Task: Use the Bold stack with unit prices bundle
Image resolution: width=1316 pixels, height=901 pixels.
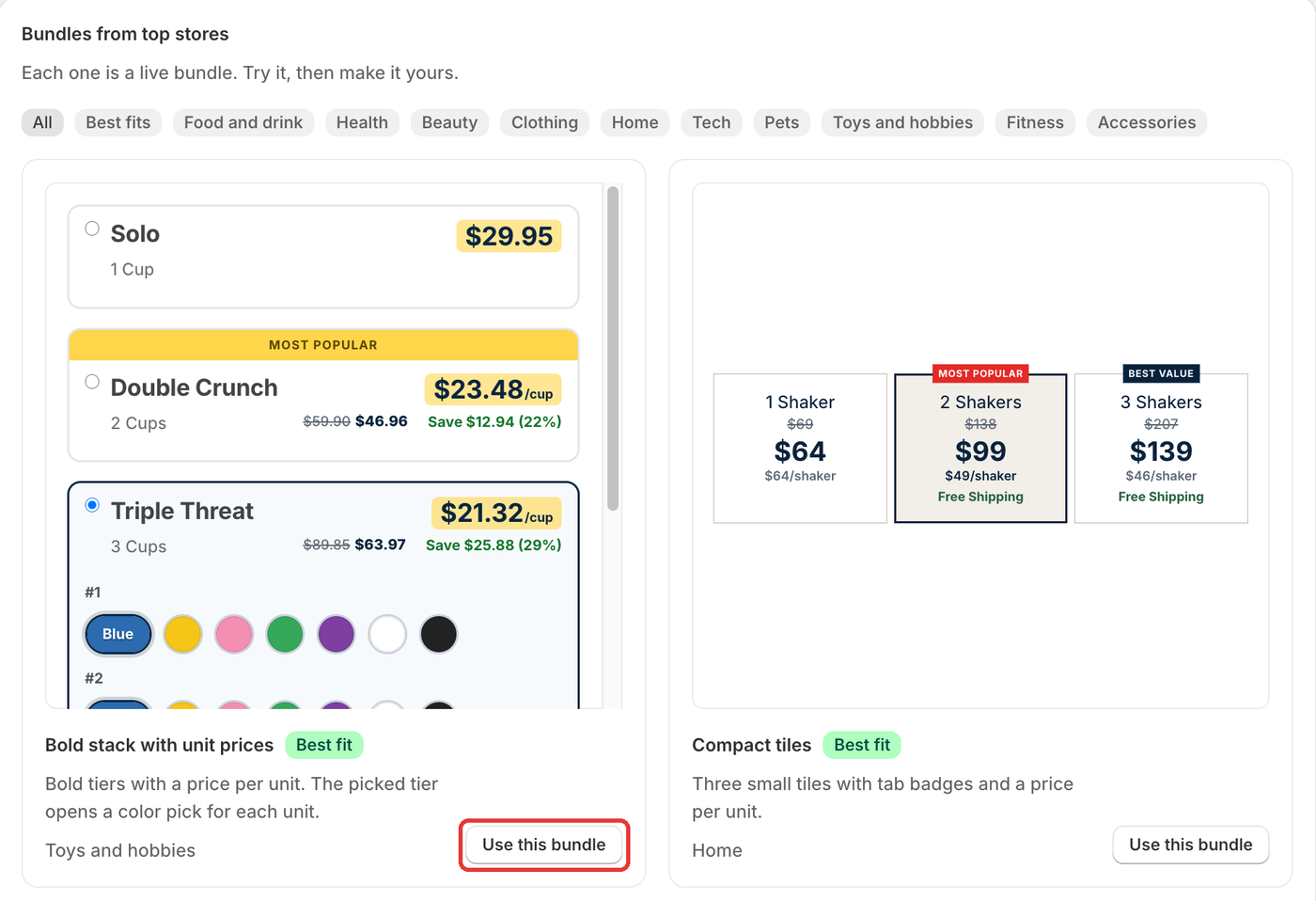Action: (544, 845)
